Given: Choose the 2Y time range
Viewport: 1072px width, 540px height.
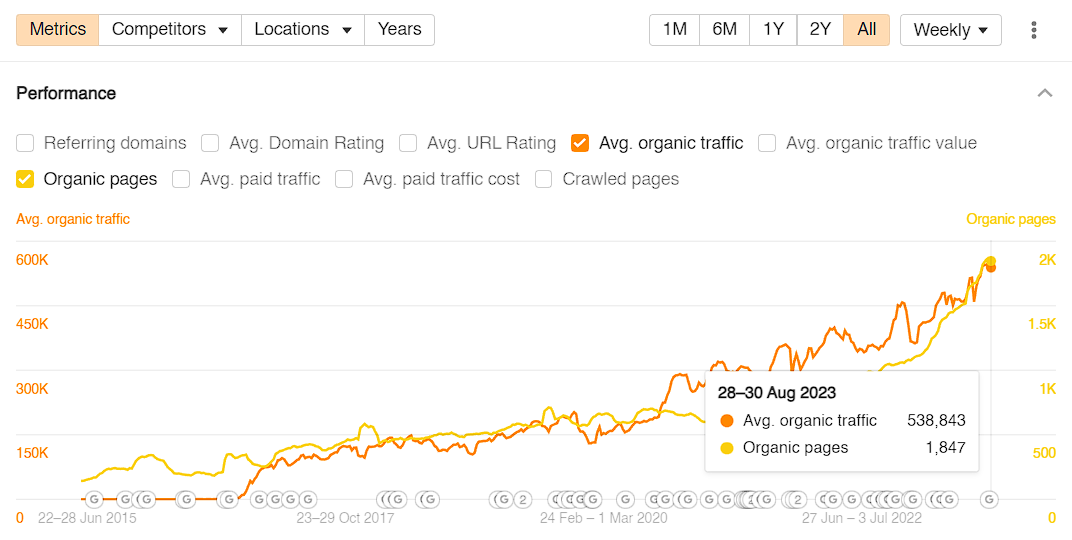Looking at the screenshot, I should (x=820, y=29).
